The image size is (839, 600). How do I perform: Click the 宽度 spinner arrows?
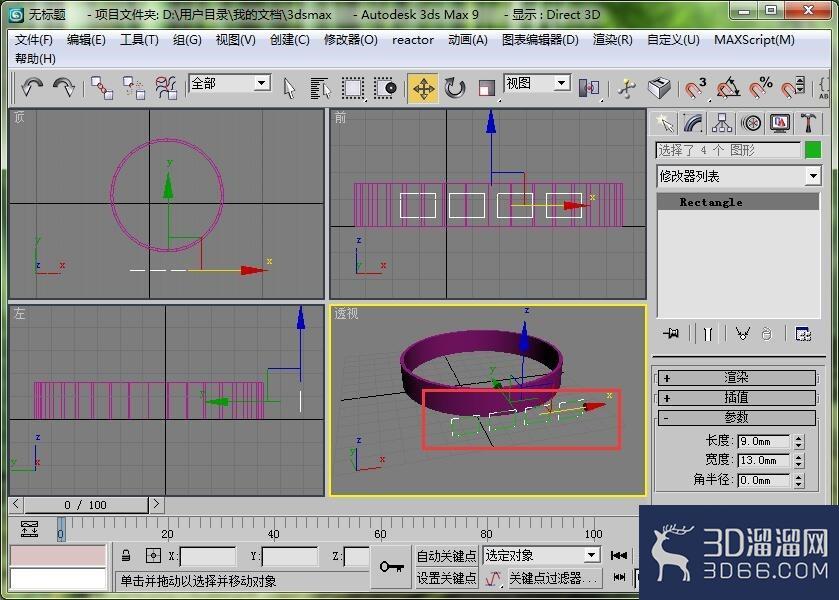799,460
